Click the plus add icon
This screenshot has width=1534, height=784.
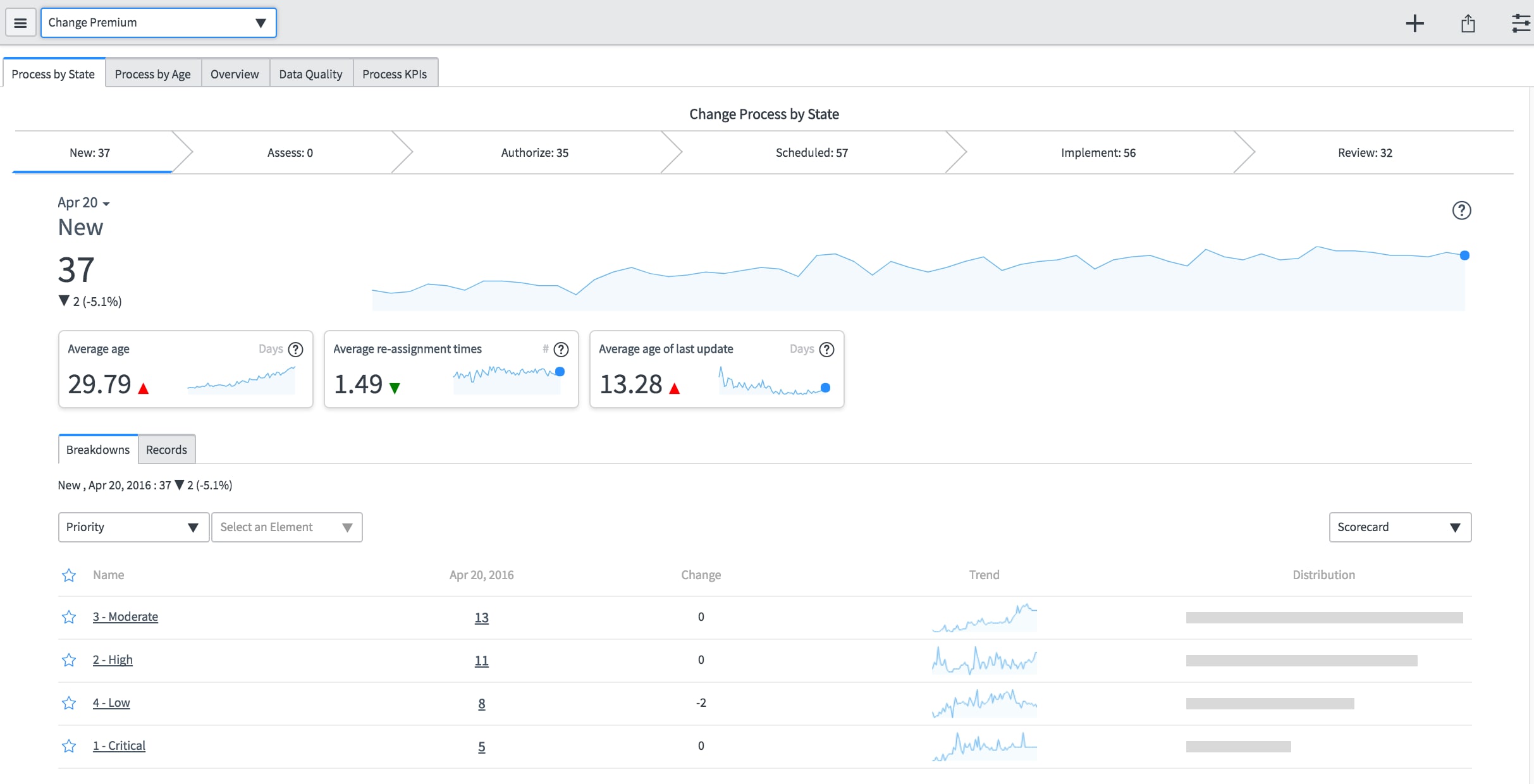(x=1414, y=23)
